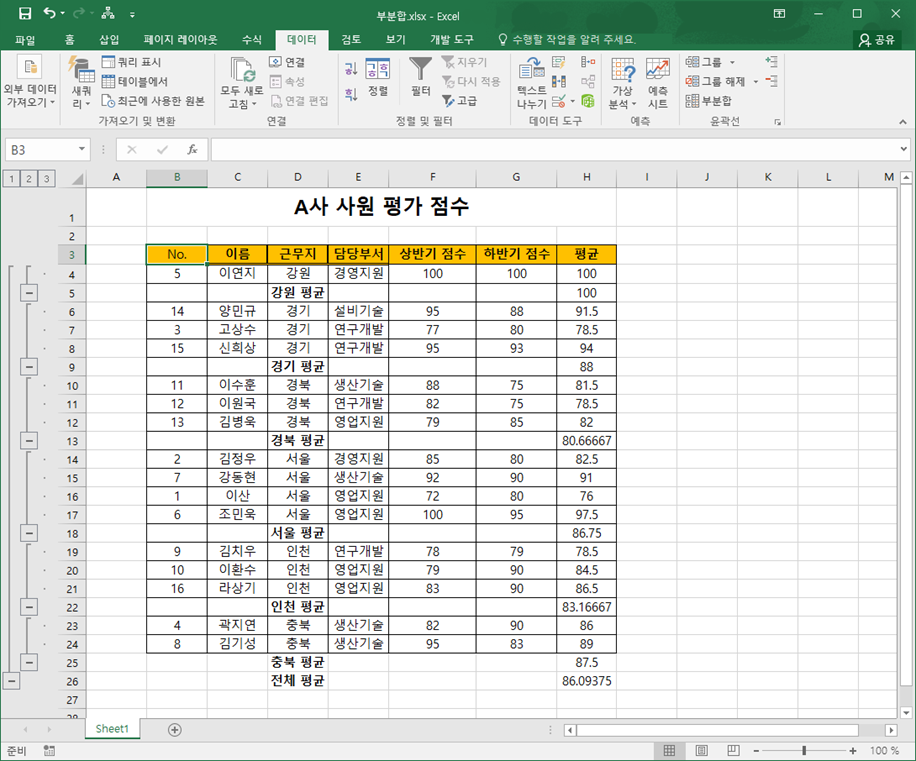Add a new sheet with the plus button

174,729
